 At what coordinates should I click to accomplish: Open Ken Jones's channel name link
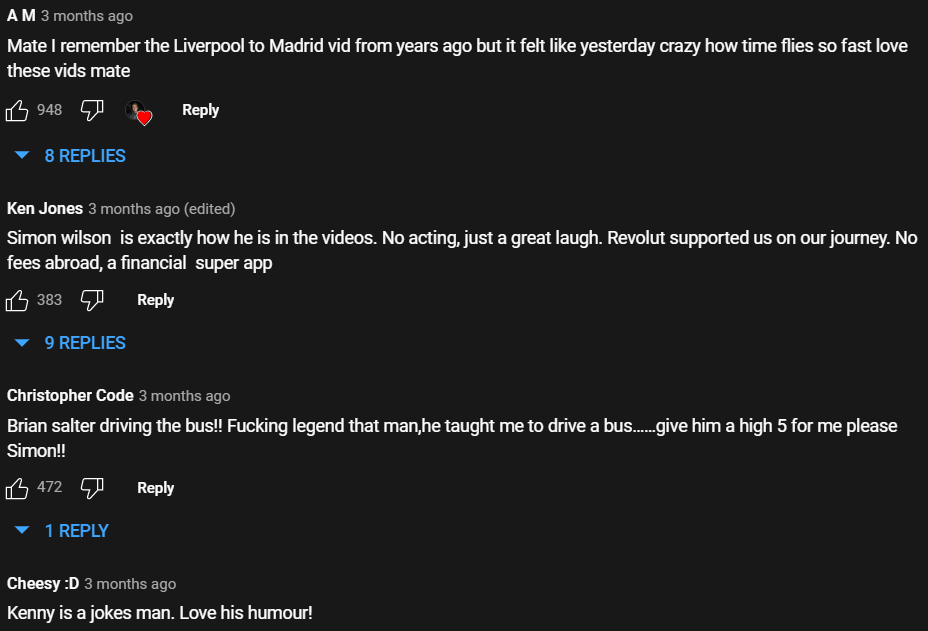coord(45,209)
